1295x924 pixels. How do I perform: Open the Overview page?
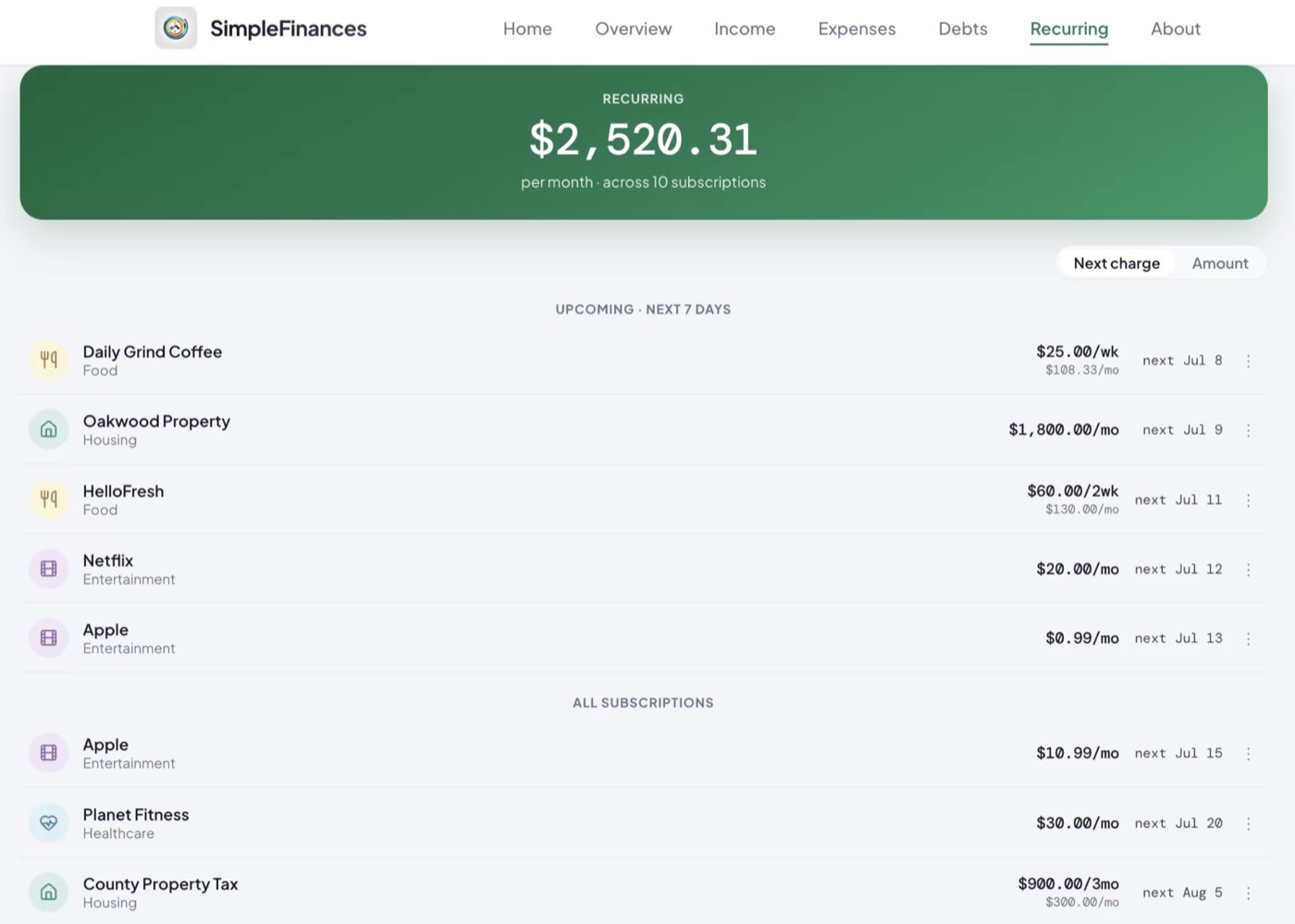click(x=634, y=29)
